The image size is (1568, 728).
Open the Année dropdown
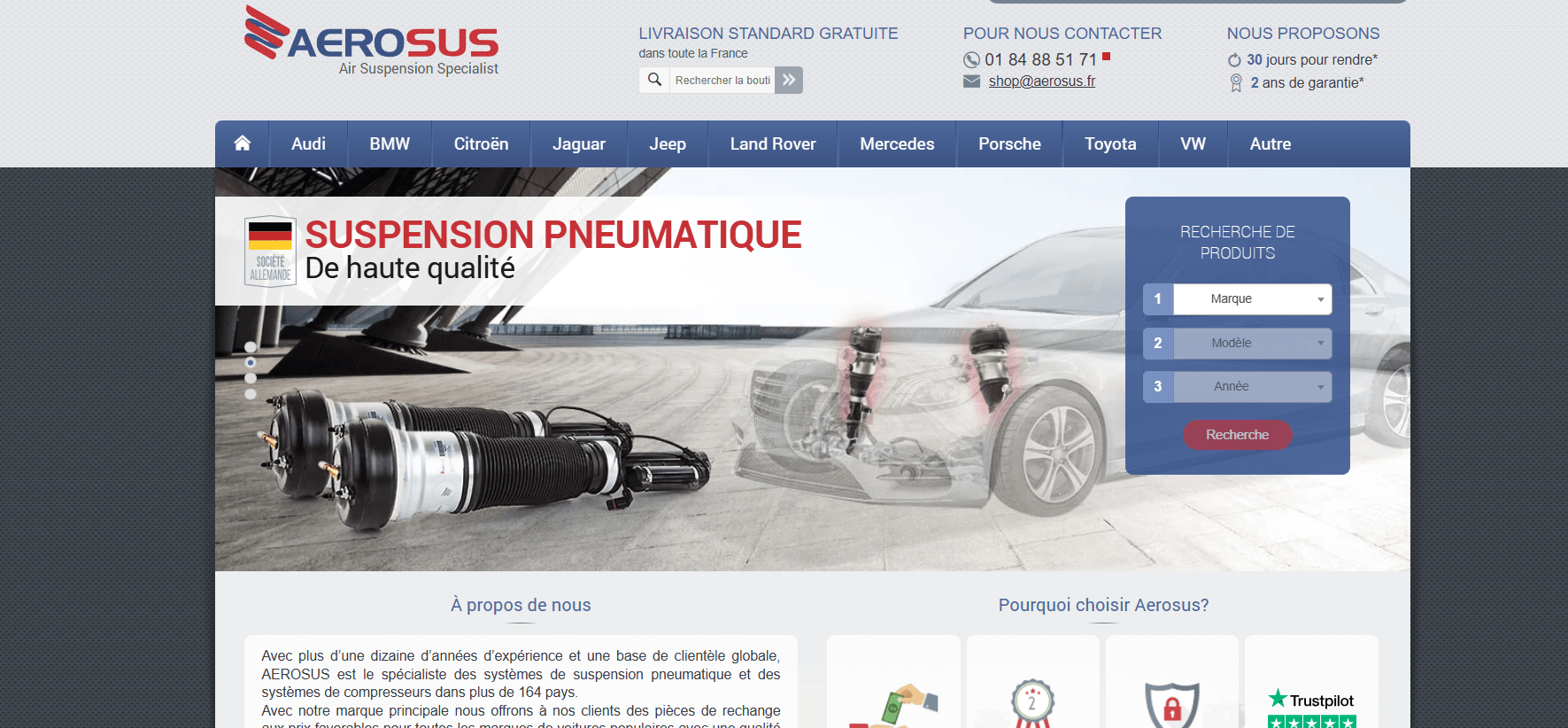(x=1253, y=387)
